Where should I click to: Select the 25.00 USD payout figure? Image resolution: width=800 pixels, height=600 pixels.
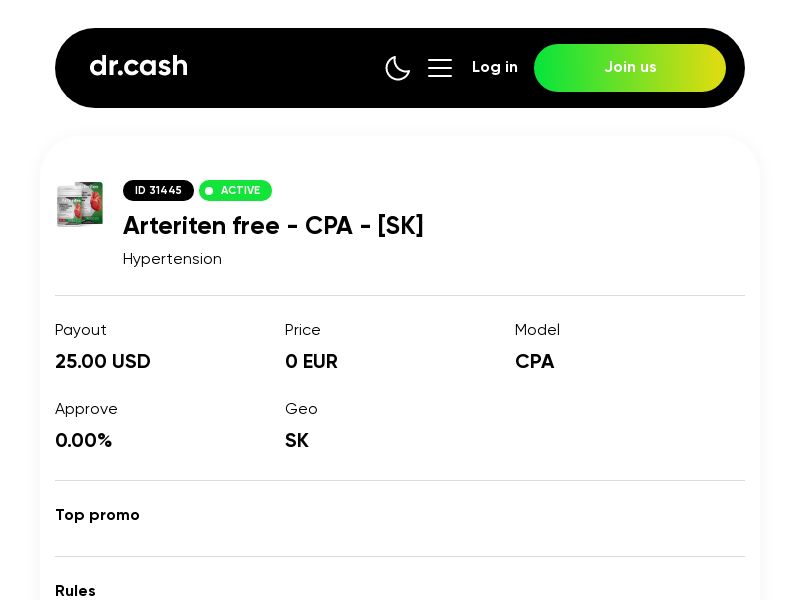[x=103, y=361]
